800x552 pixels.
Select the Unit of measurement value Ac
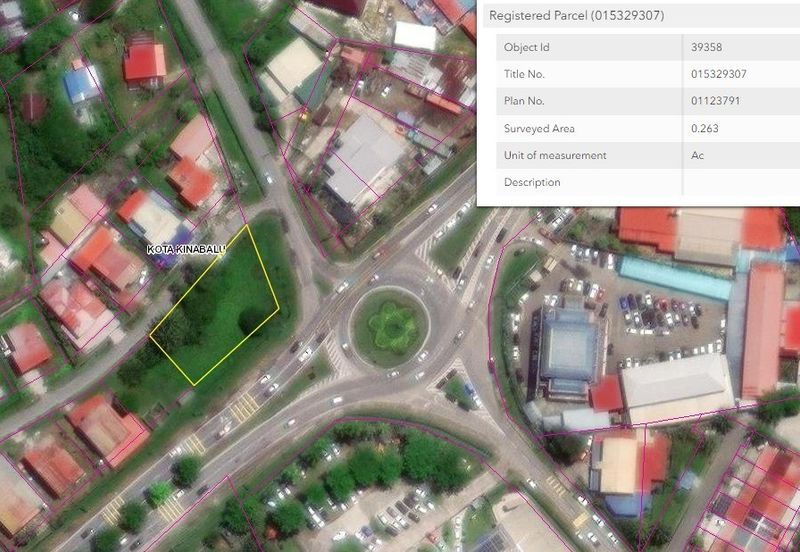[x=698, y=155]
